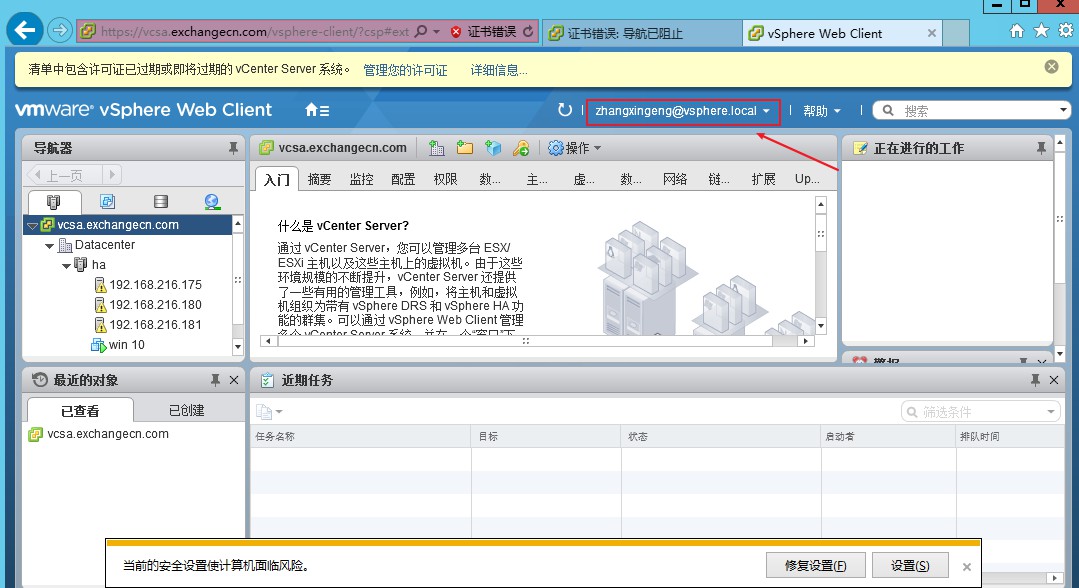Show the Viewed objects tab
1079x588 pixels.
coord(80,411)
